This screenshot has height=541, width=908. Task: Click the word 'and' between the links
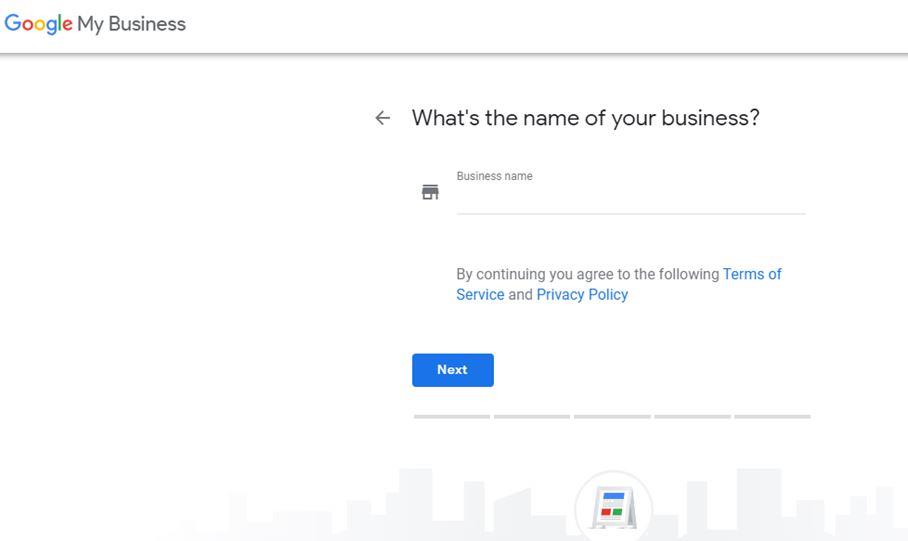click(x=520, y=295)
